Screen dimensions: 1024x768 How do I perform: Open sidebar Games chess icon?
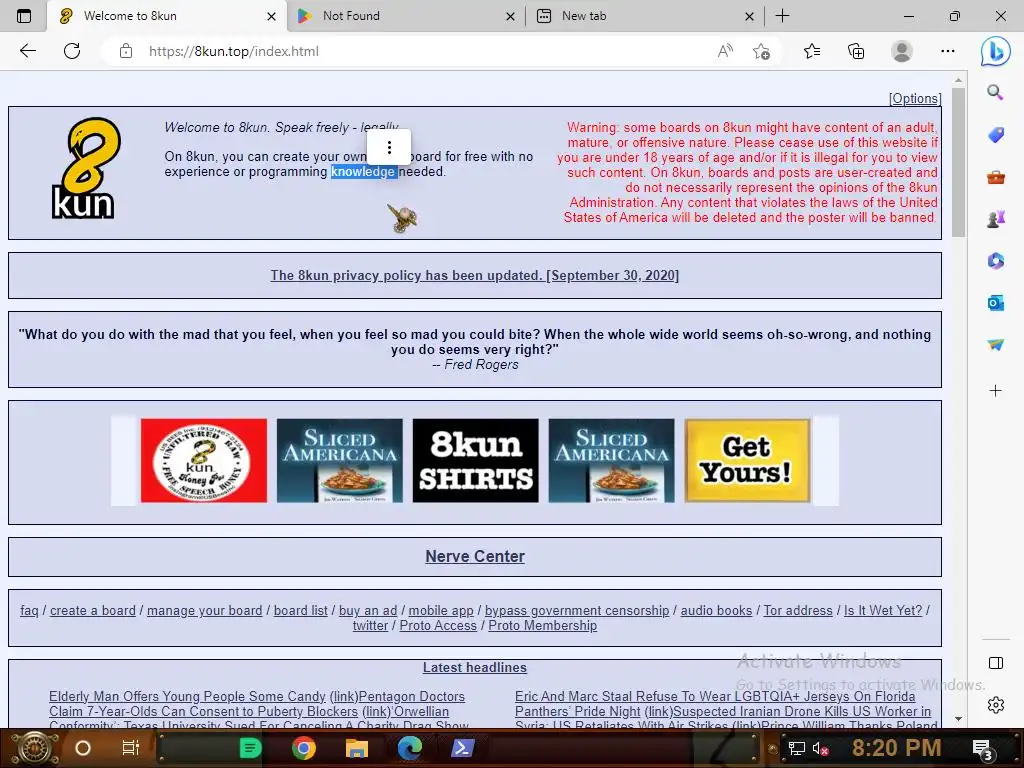point(995,219)
